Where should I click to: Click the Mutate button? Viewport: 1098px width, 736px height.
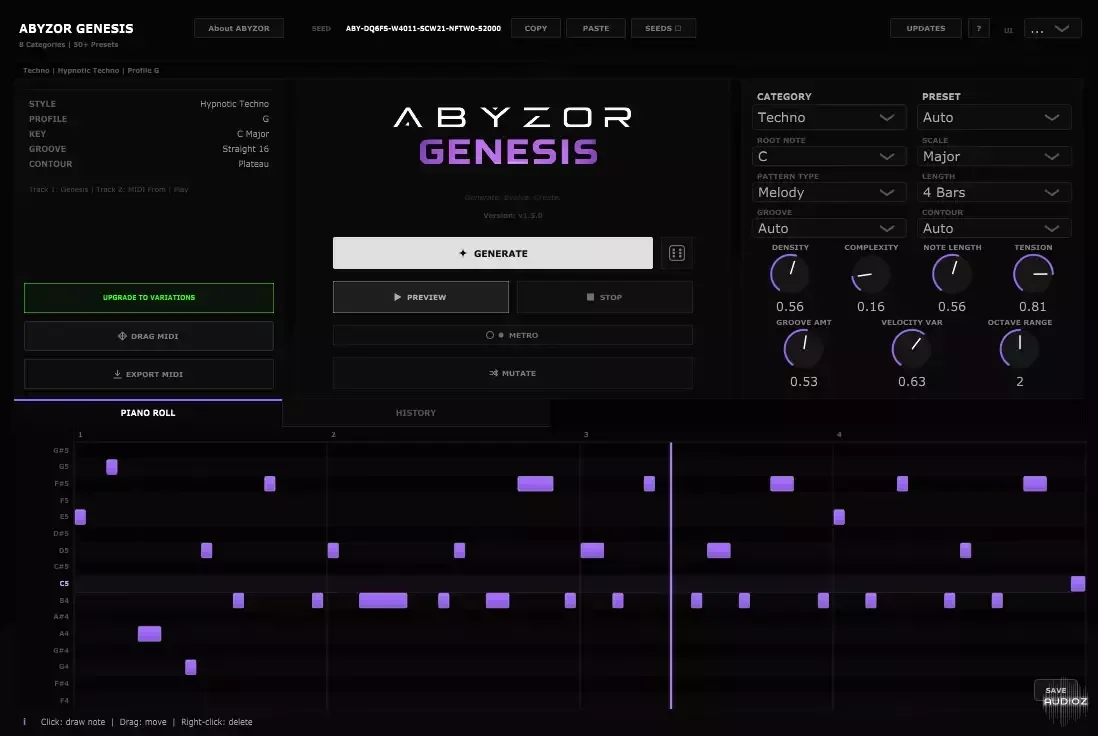[513, 373]
